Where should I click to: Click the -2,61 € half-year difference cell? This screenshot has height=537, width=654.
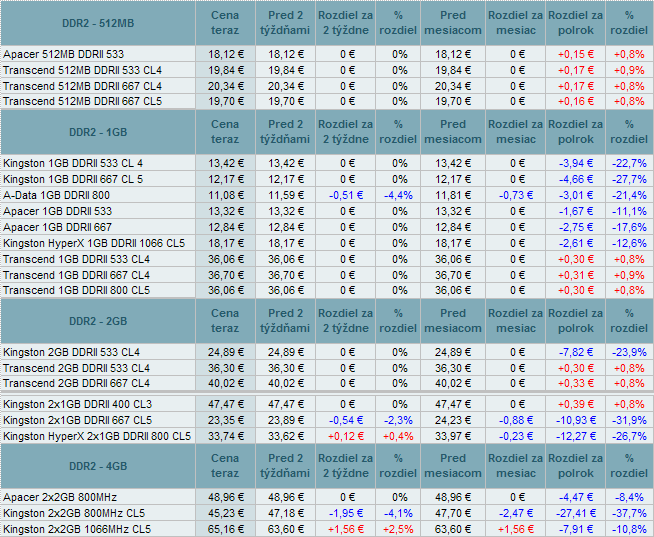click(x=576, y=243)
